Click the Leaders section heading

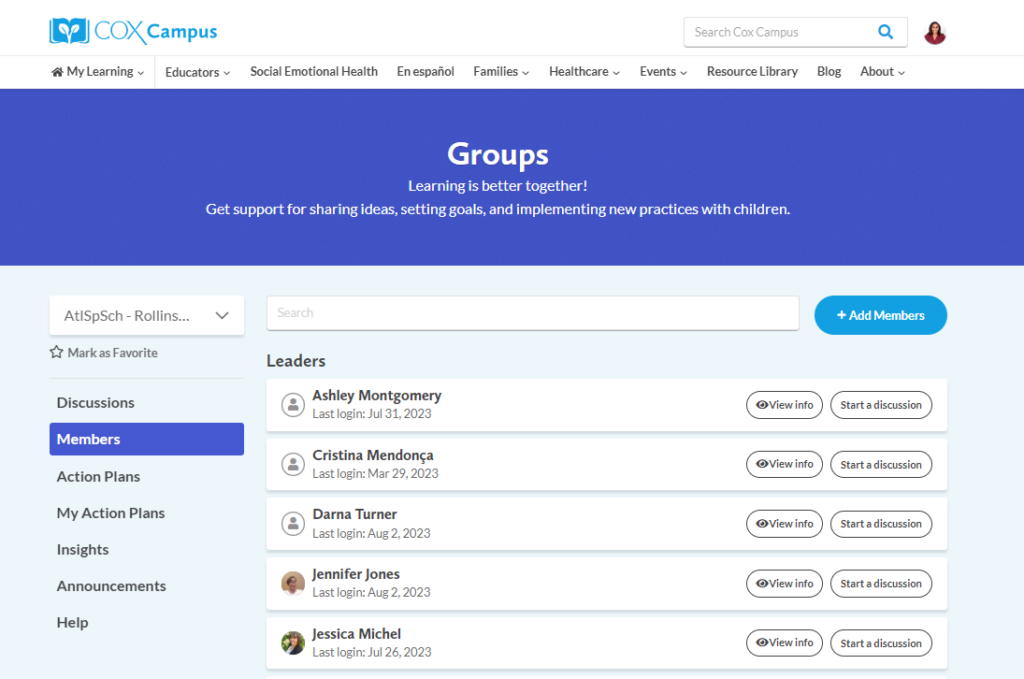tap(296, 361)
